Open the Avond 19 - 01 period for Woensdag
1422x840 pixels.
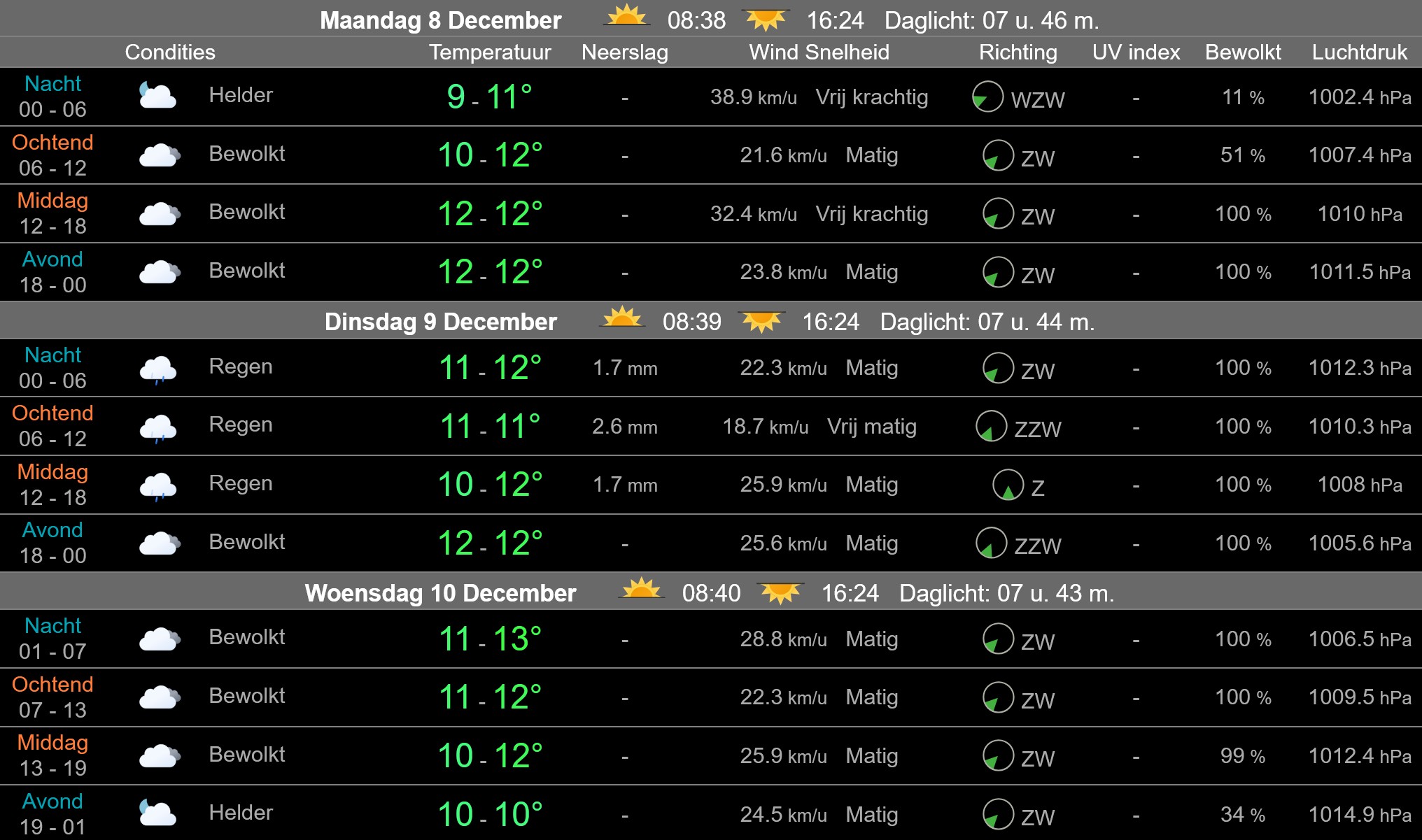tap(52, 811)
